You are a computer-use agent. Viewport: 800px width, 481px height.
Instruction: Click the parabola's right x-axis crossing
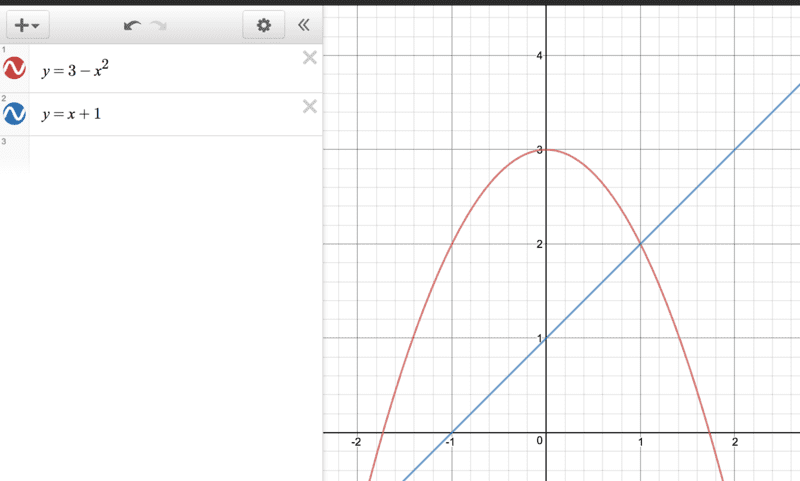pos(710,433)
